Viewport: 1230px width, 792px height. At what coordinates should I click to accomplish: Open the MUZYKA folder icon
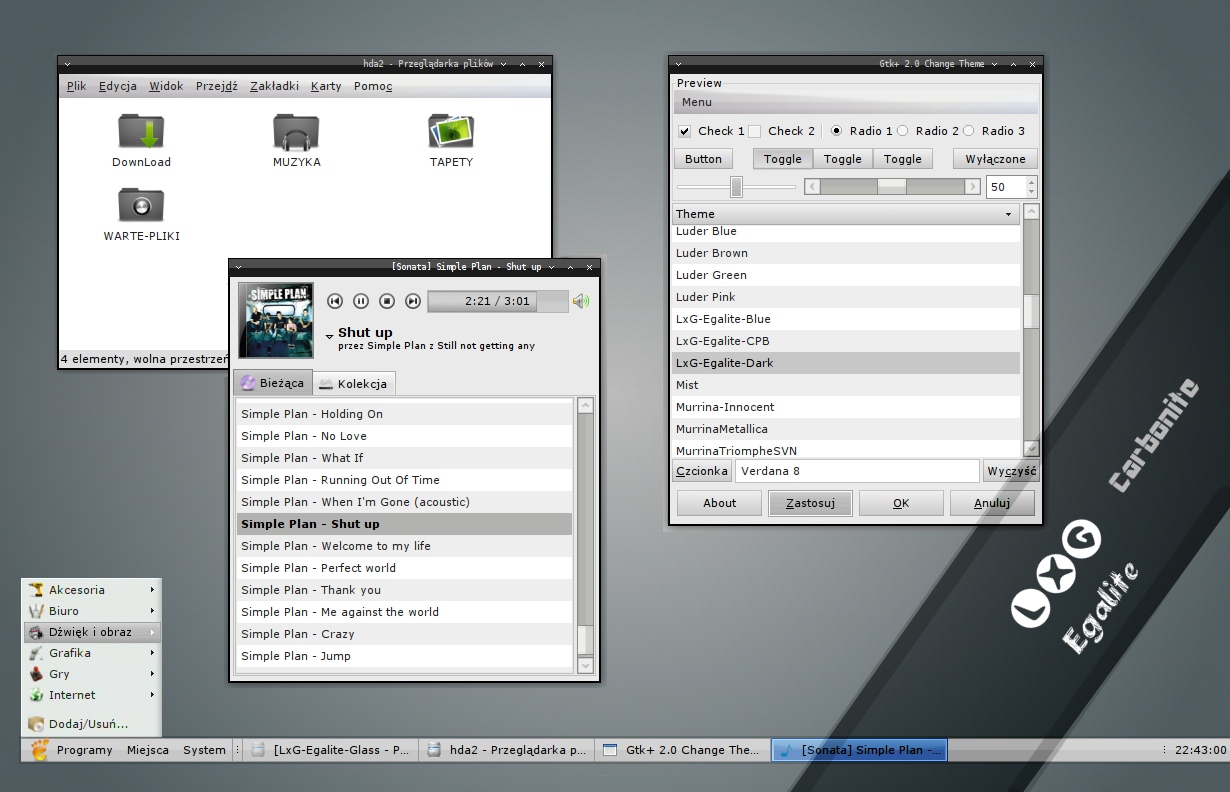coord(296,131)
